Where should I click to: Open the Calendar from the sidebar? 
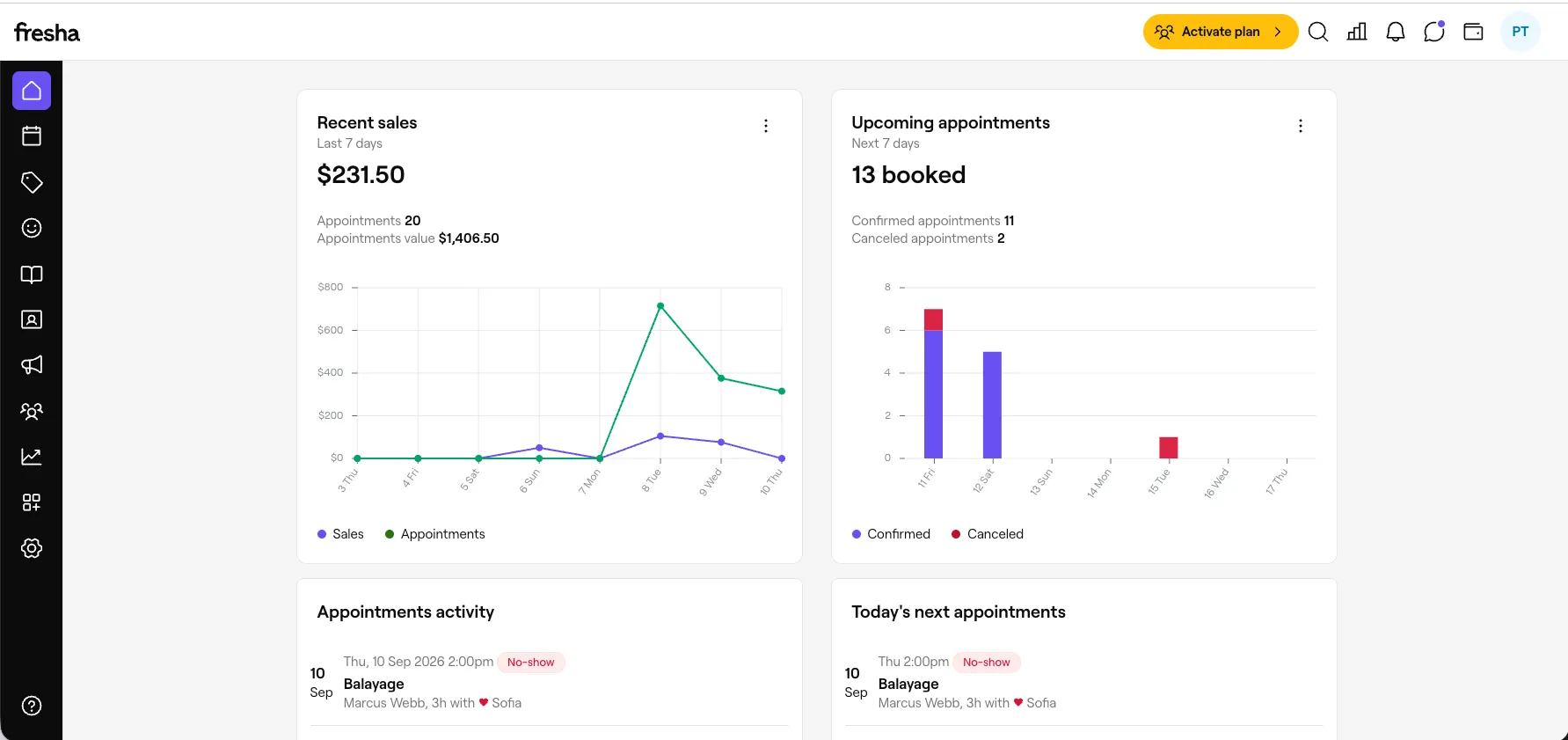click(x=32, y=136)
